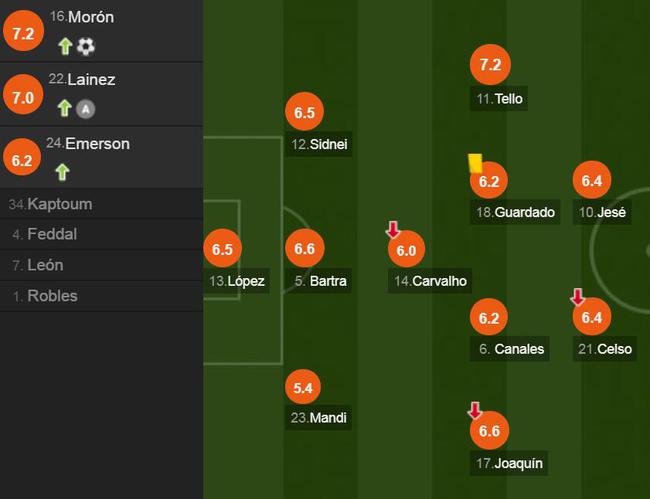
Task: Click the red sub-off arrow on Celso
Action: pyautogui.click(x=577, y=297)
